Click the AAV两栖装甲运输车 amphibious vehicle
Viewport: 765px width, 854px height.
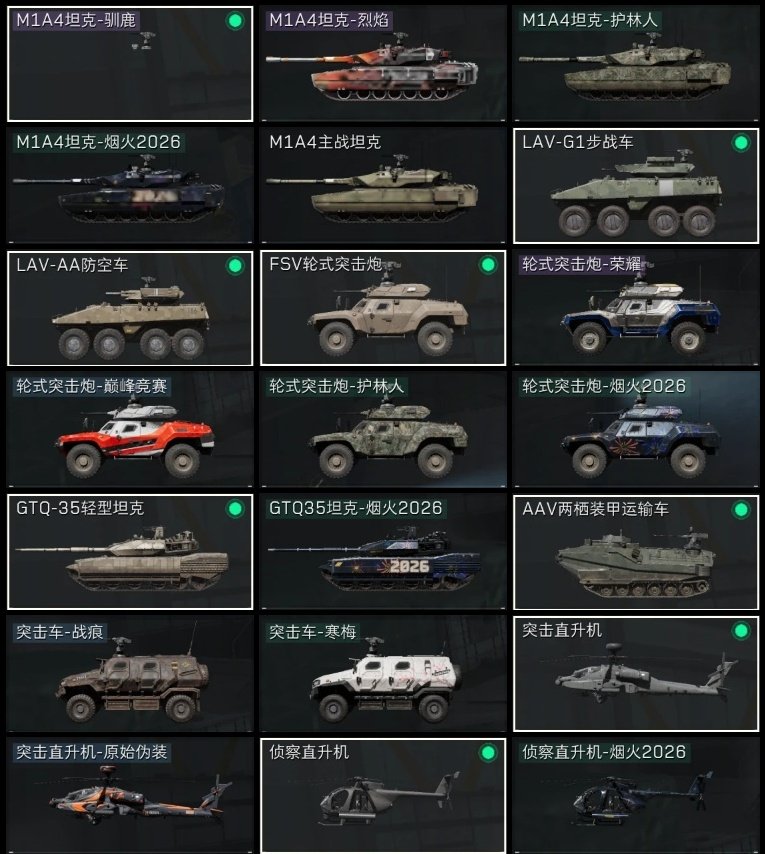pos(636,552)
